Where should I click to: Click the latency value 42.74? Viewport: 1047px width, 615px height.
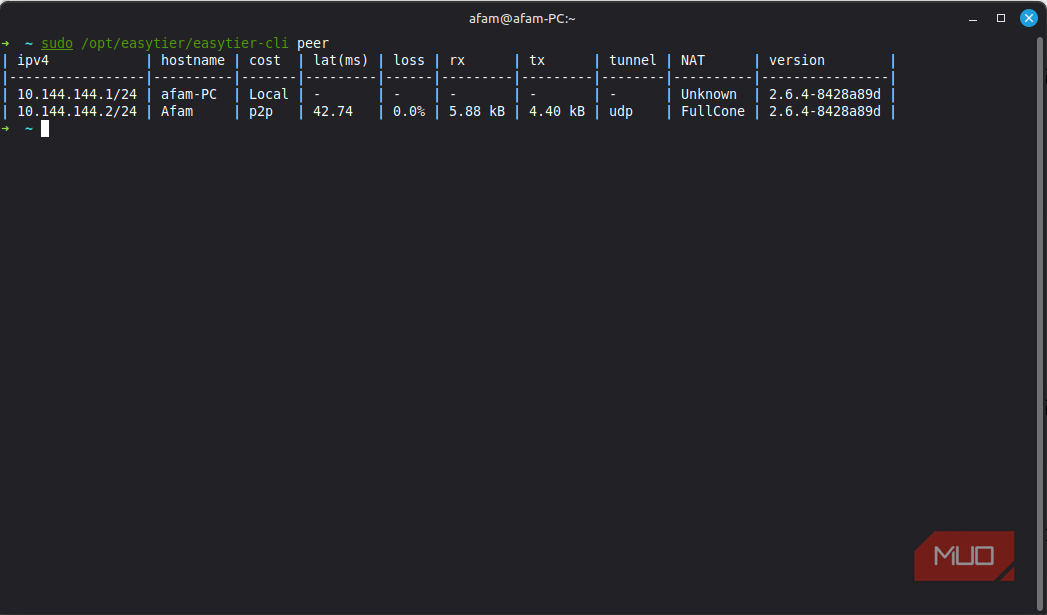coord(333,112)
